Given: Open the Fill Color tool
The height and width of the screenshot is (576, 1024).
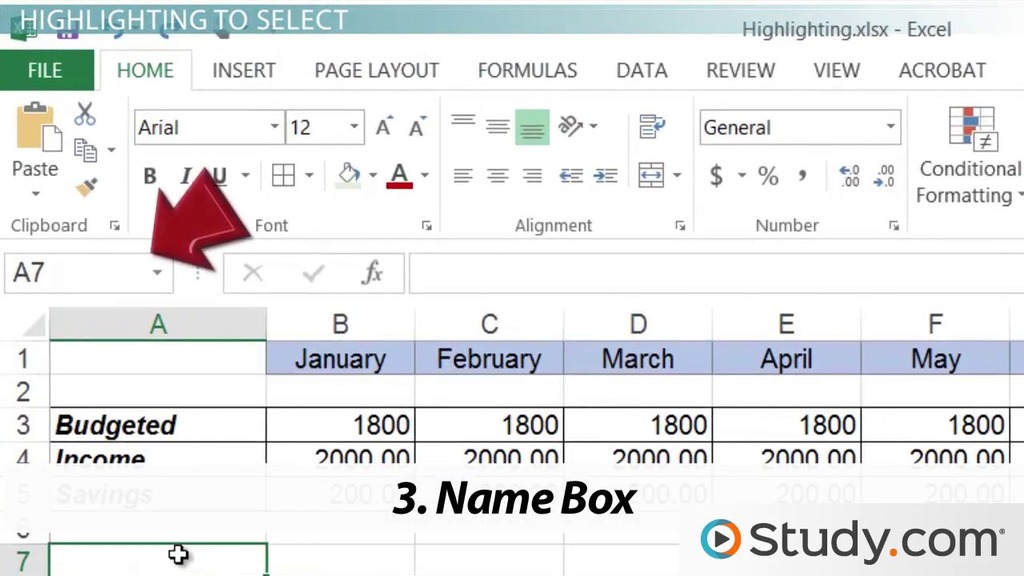Looking at the screenshot, I should [347, 175].
